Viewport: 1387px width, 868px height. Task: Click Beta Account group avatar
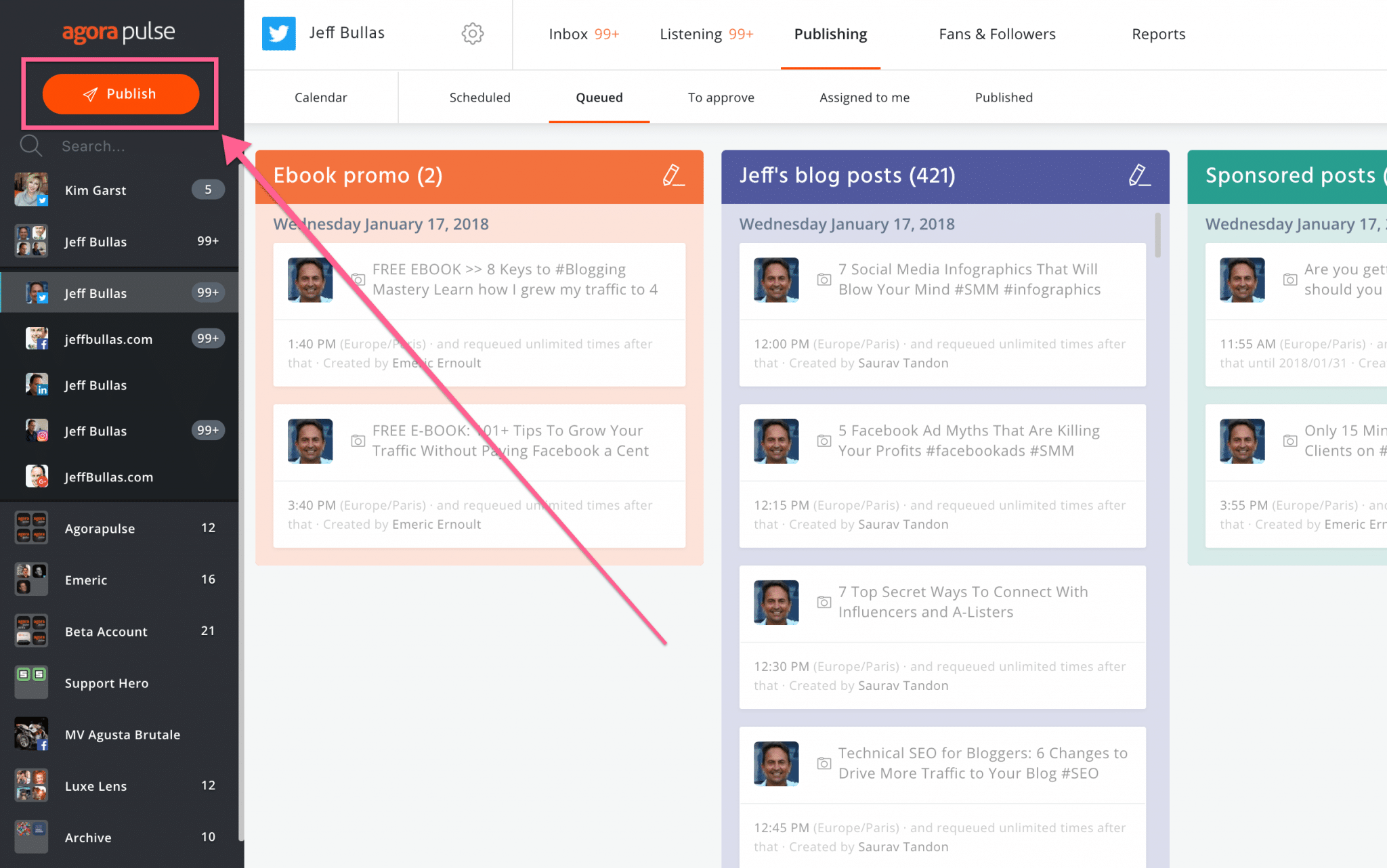31,630
